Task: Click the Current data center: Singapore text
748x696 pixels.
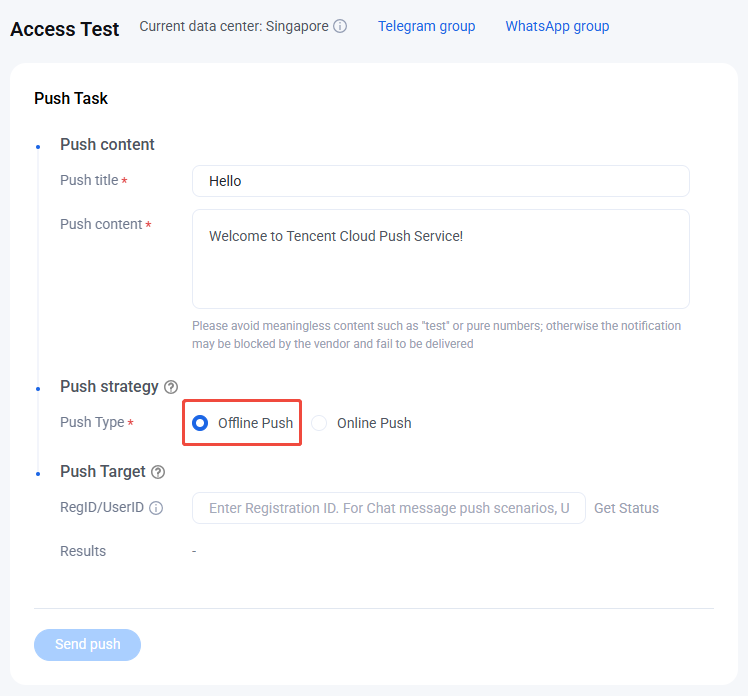Action: [x=234, y=26]
